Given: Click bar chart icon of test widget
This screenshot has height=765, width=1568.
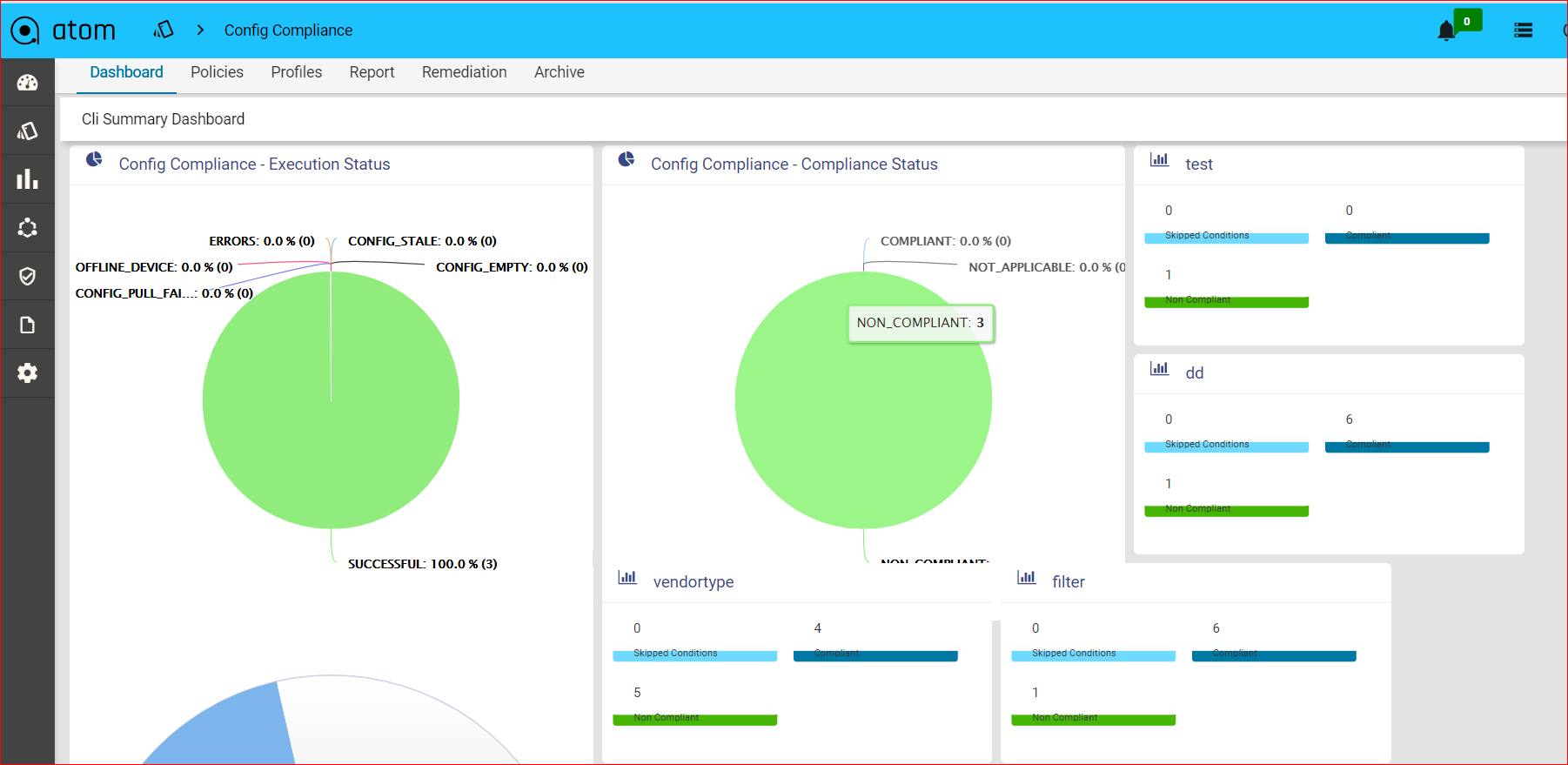Looking at the screenshot, I should tap(1159, 159).
